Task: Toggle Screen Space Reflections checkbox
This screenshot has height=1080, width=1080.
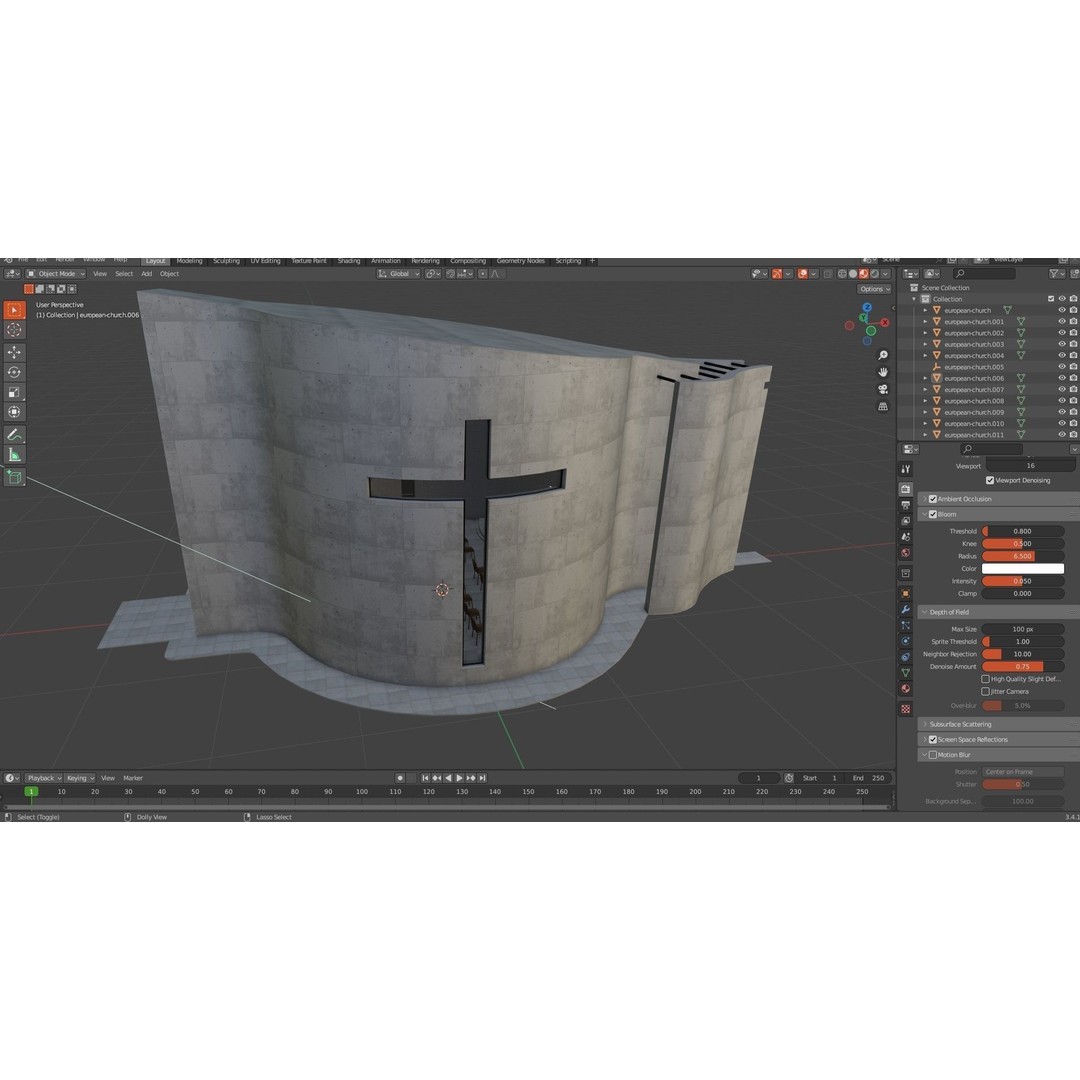Action: (933, 740)
